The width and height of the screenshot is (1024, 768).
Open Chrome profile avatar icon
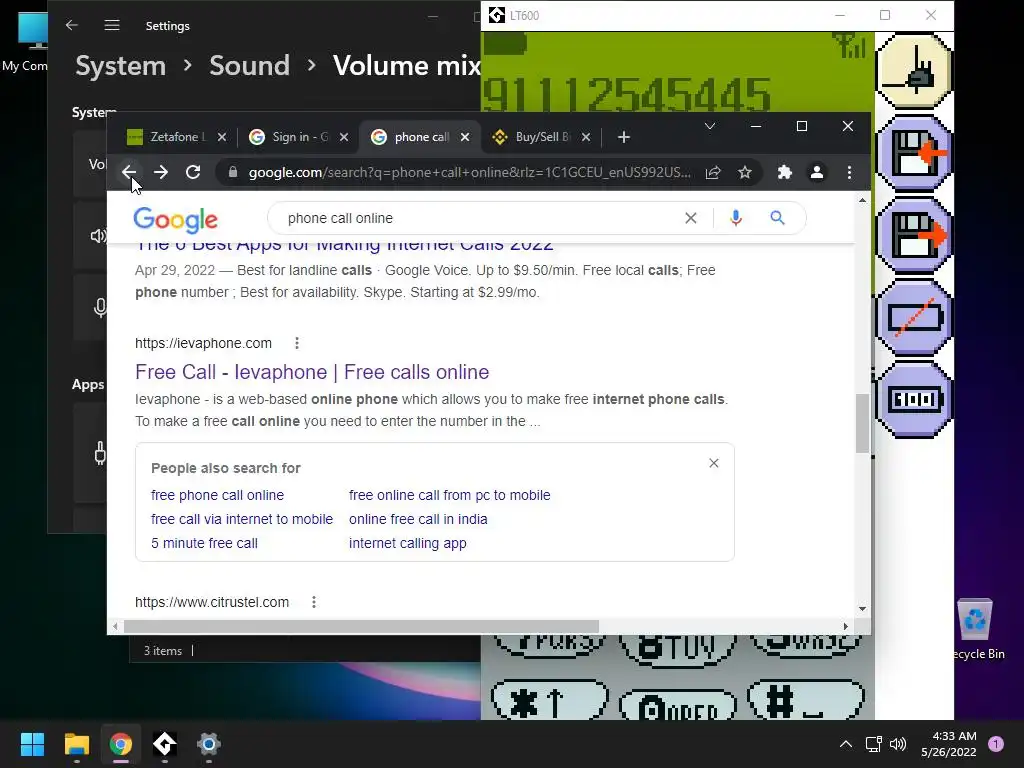(816, 172)
